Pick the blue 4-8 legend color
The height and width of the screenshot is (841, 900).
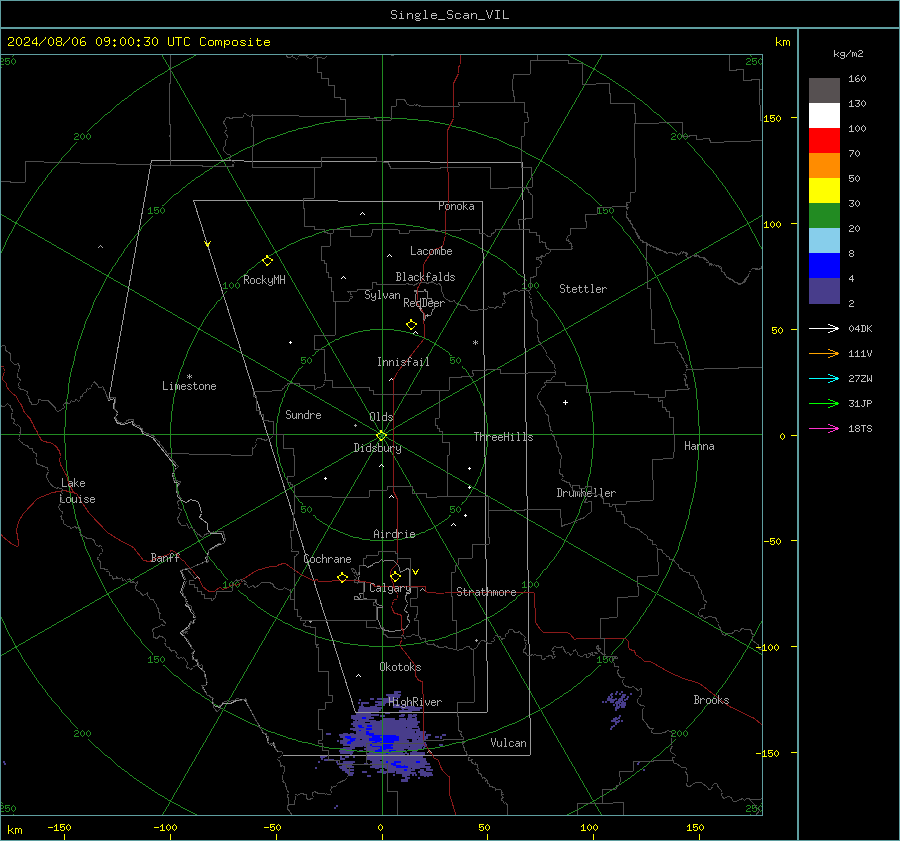824,266
